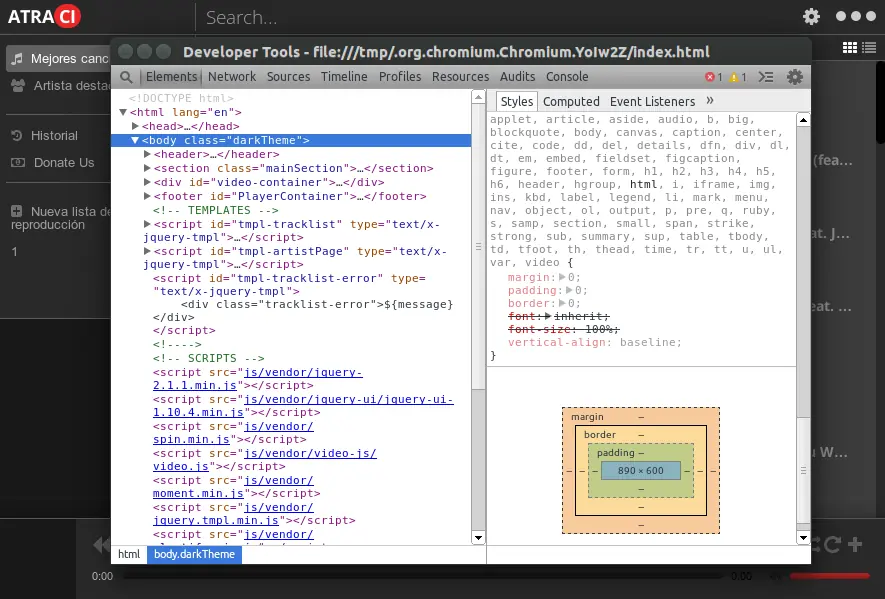Switch to the Timeline tab
The width and height of the screenshot is (885, 599).
pos(344,77)
